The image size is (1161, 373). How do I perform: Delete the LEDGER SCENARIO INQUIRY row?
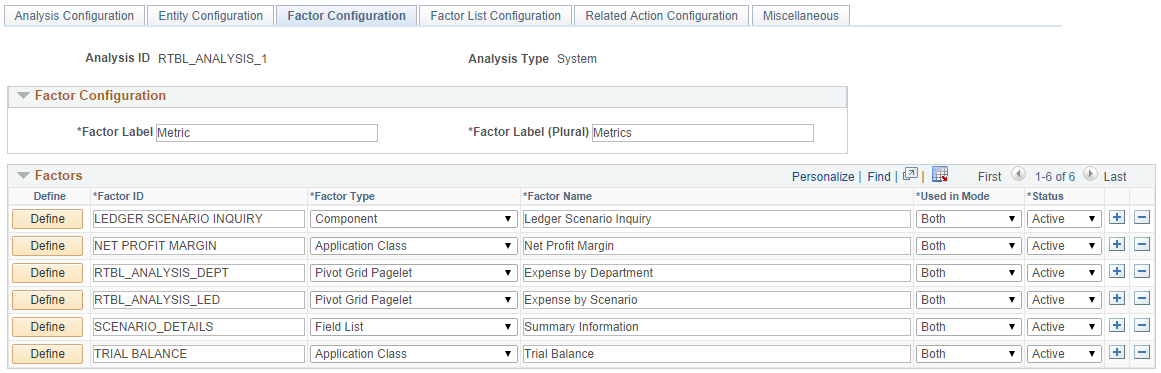(1142, 218)
